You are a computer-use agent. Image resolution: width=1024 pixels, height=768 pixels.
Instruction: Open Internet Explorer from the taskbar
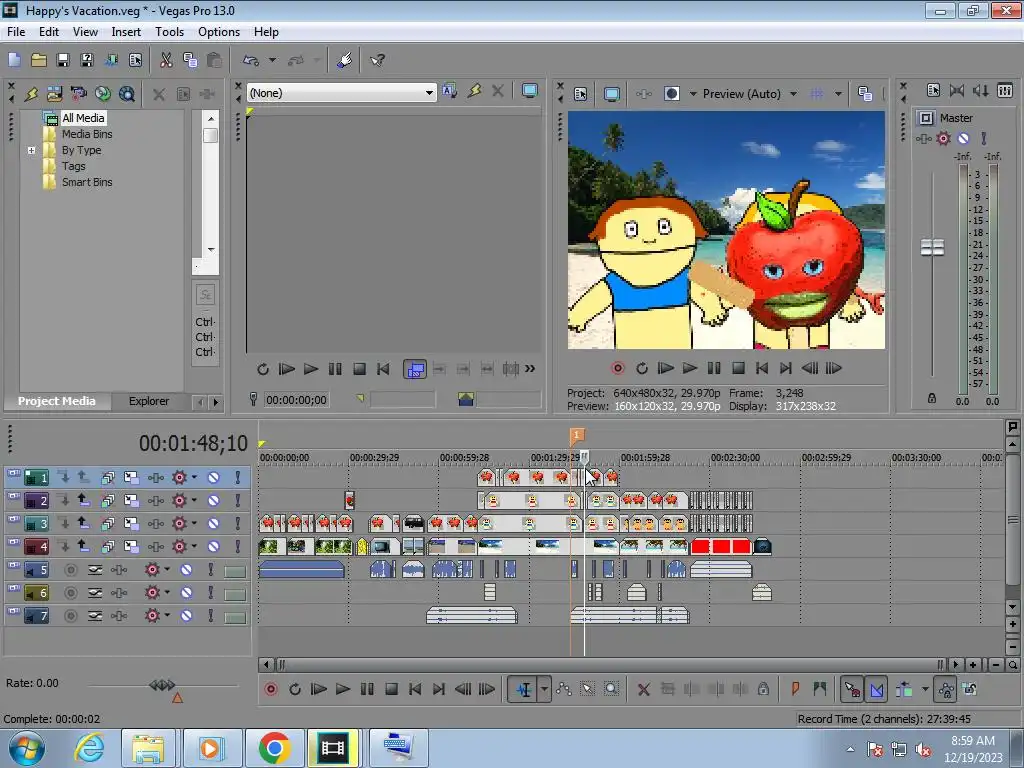coord(89,748)
